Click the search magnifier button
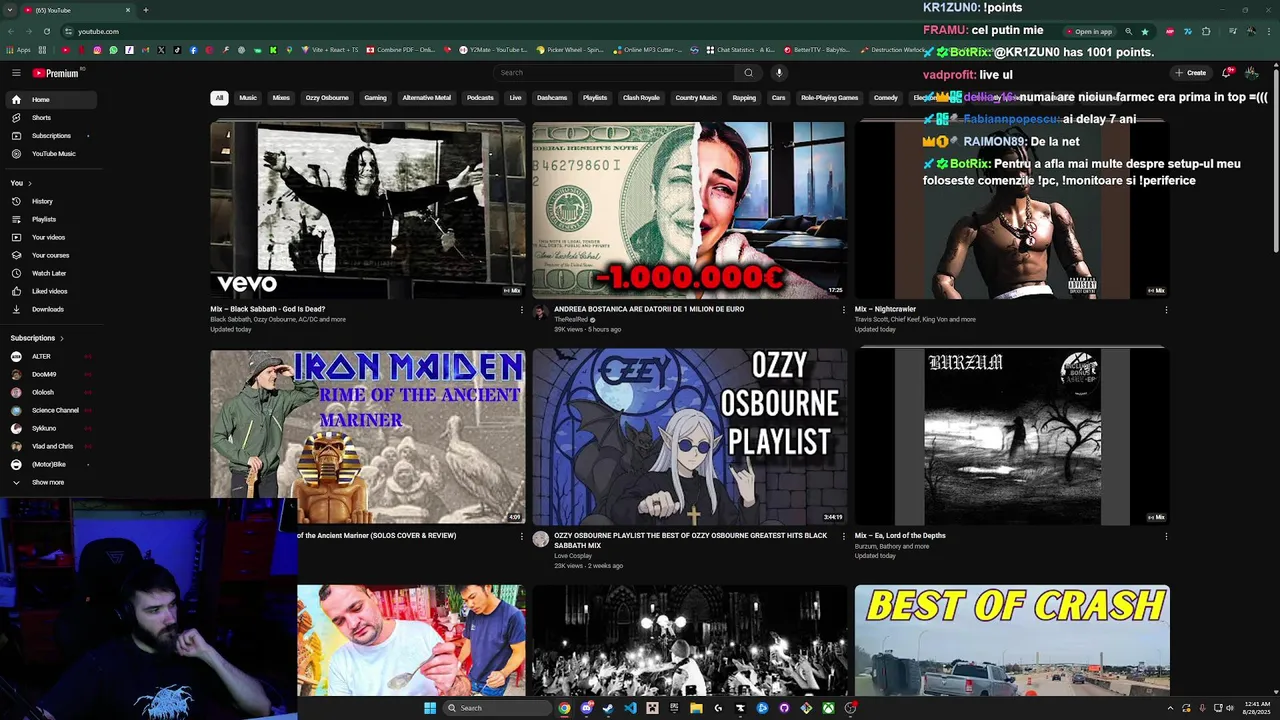The width and height of the screenshot is (1280, 720). [748, 72]
